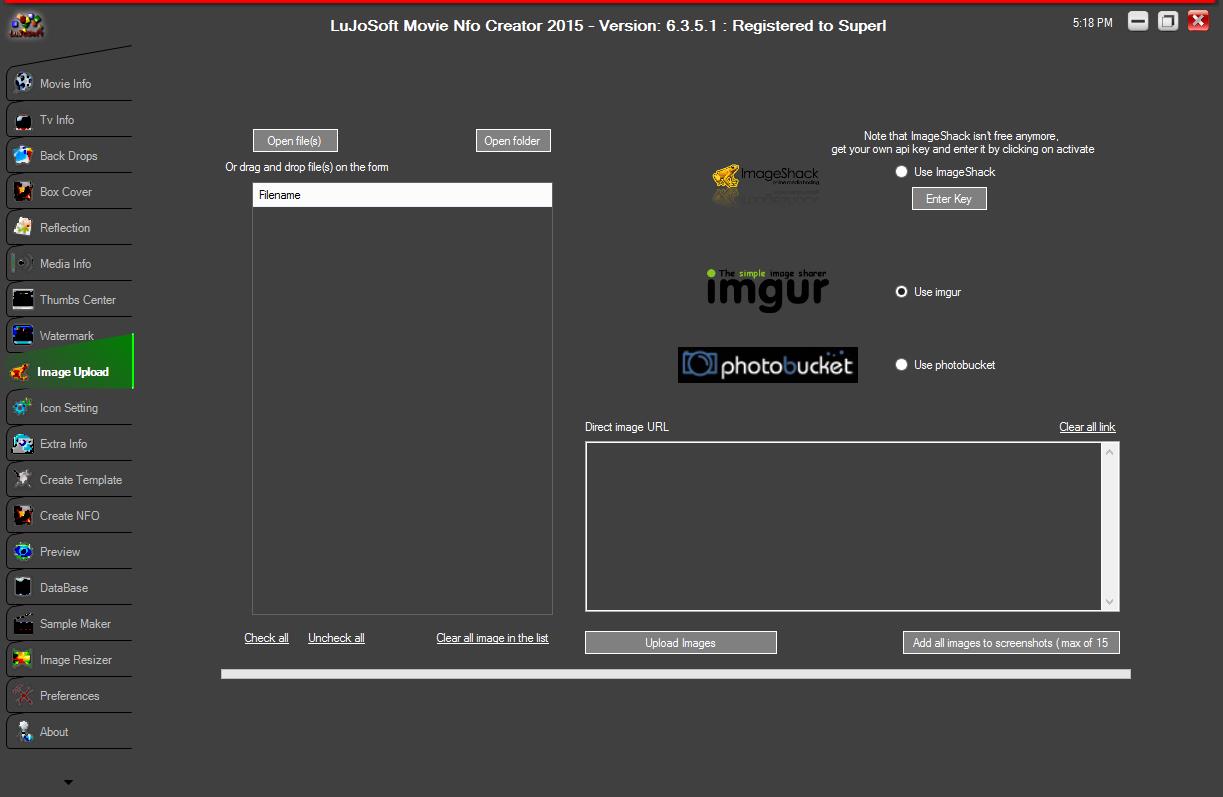Click the Check all link
The height and width of the screenshot is (797, 1223).
[267, 638]
